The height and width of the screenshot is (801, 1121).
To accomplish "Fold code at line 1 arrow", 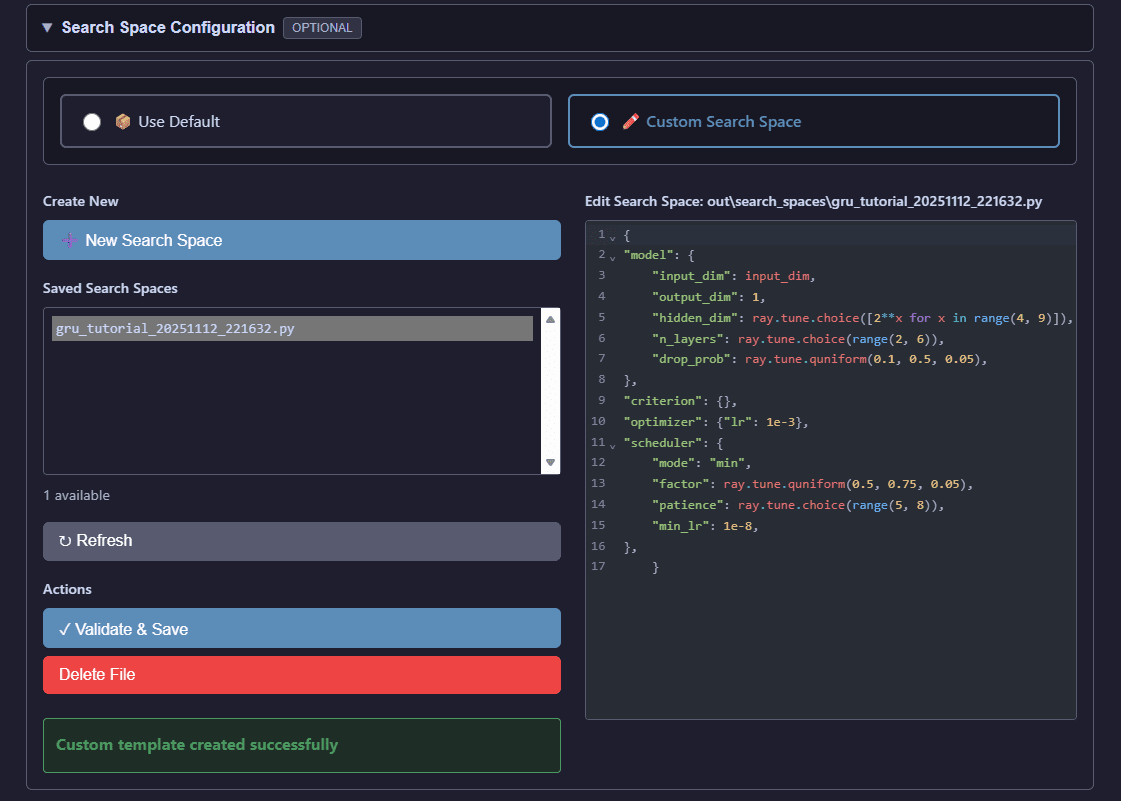I will coord(613,237).
